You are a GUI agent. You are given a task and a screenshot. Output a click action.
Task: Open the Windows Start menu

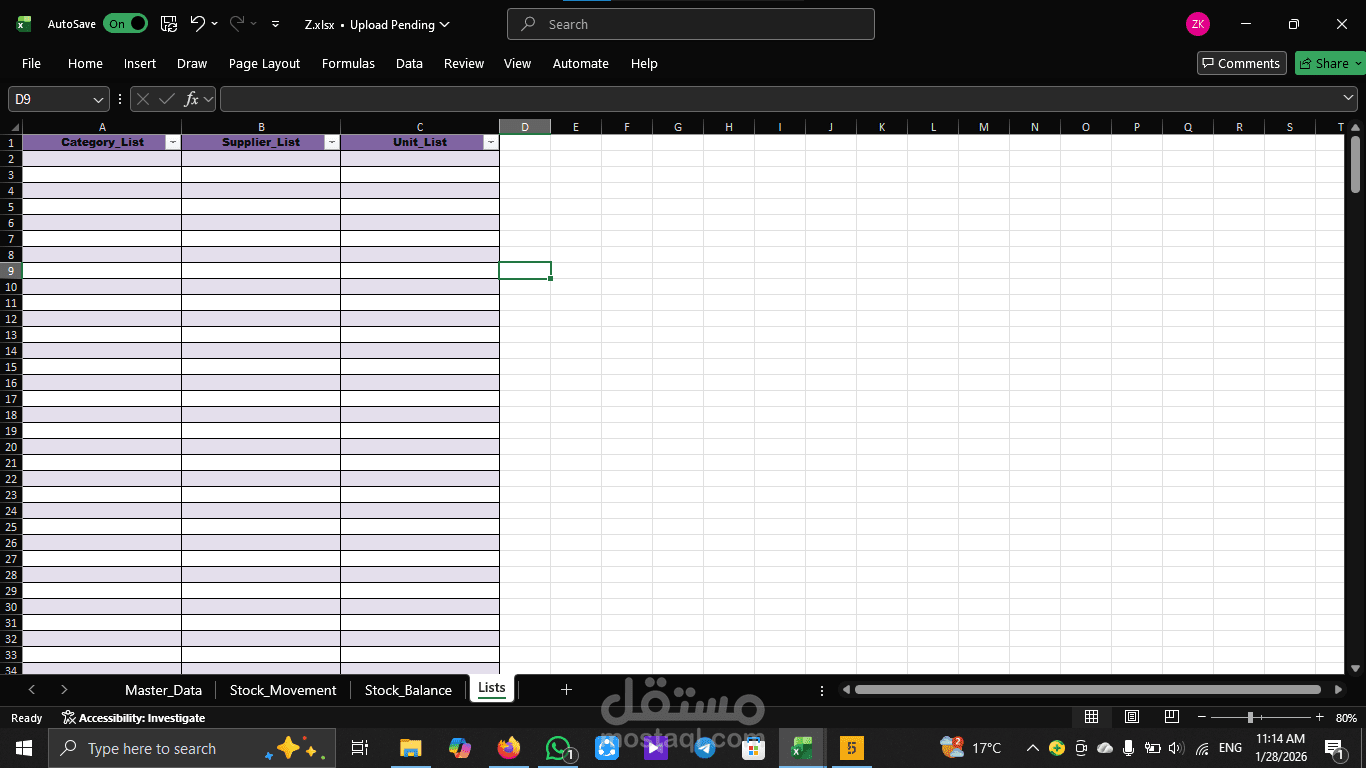point(23,748)
